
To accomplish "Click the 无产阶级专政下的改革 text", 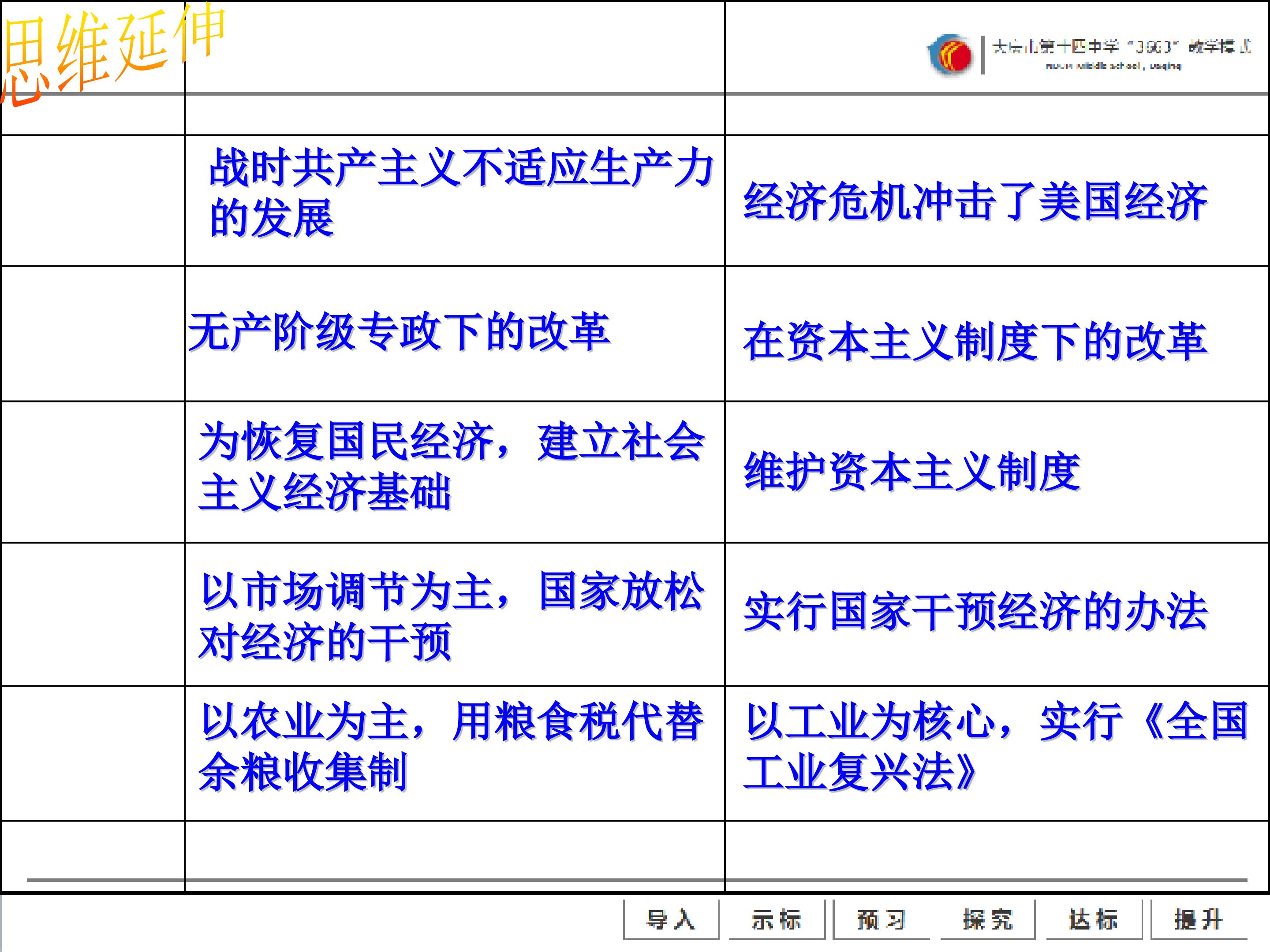I will (399, 332).
